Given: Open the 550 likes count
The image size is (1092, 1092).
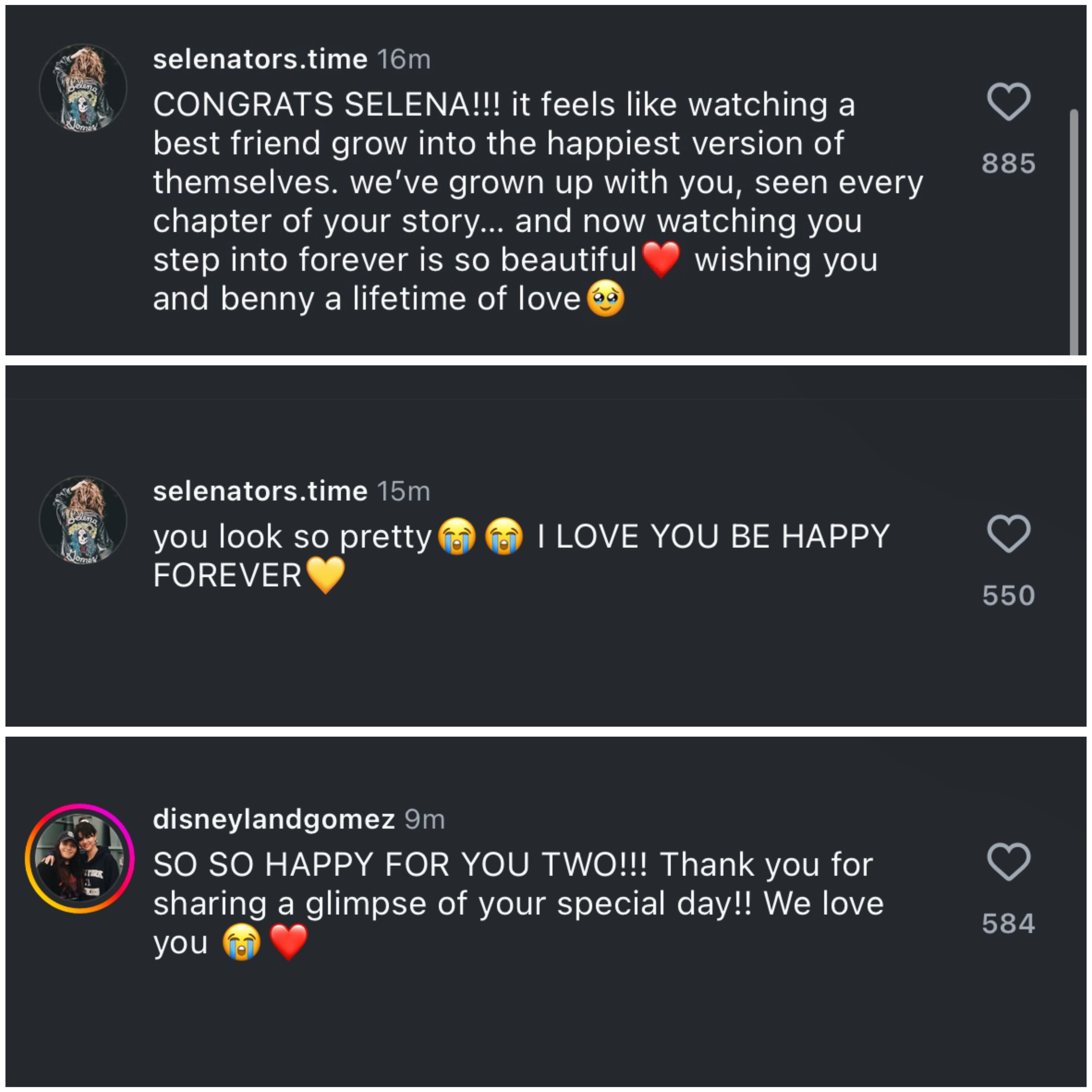Looking at the screenshot, I should tap(1008, 595).
